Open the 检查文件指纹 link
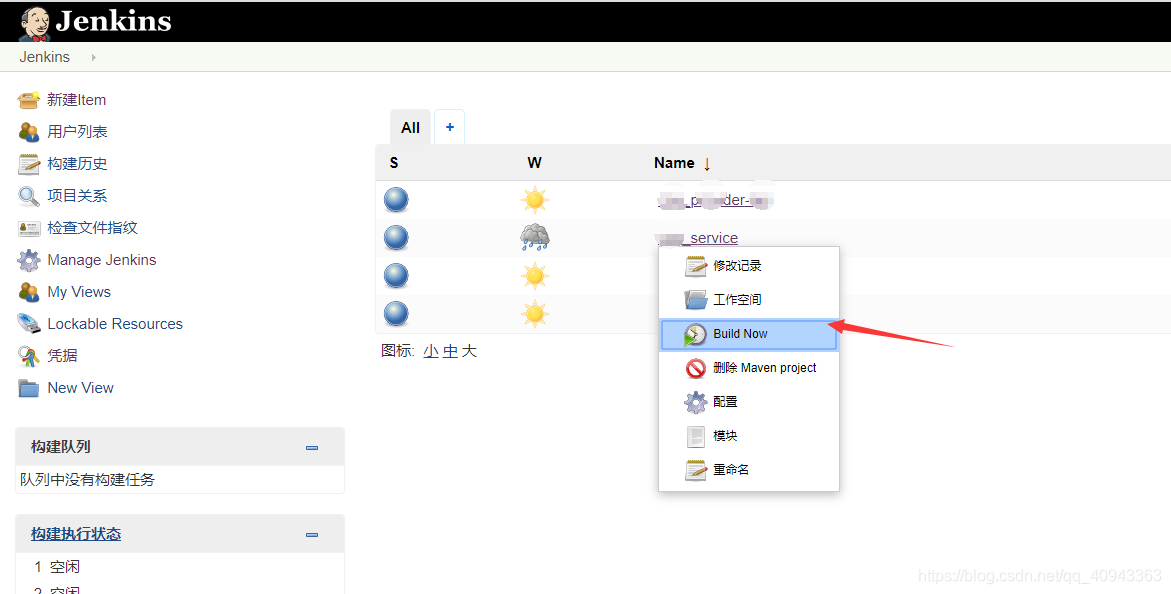 pos(93,227)
